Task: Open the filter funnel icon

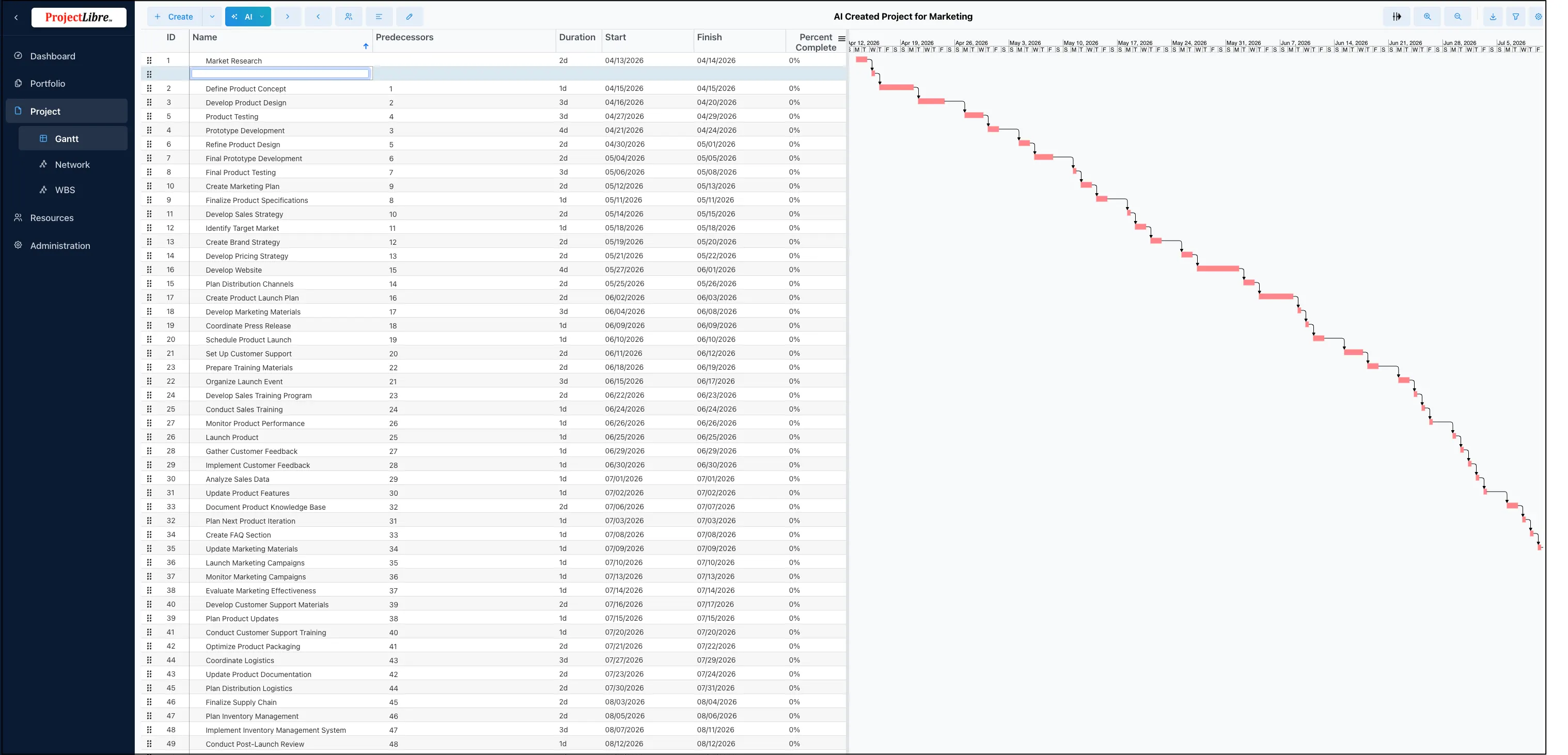Action: pos(1516,17)
